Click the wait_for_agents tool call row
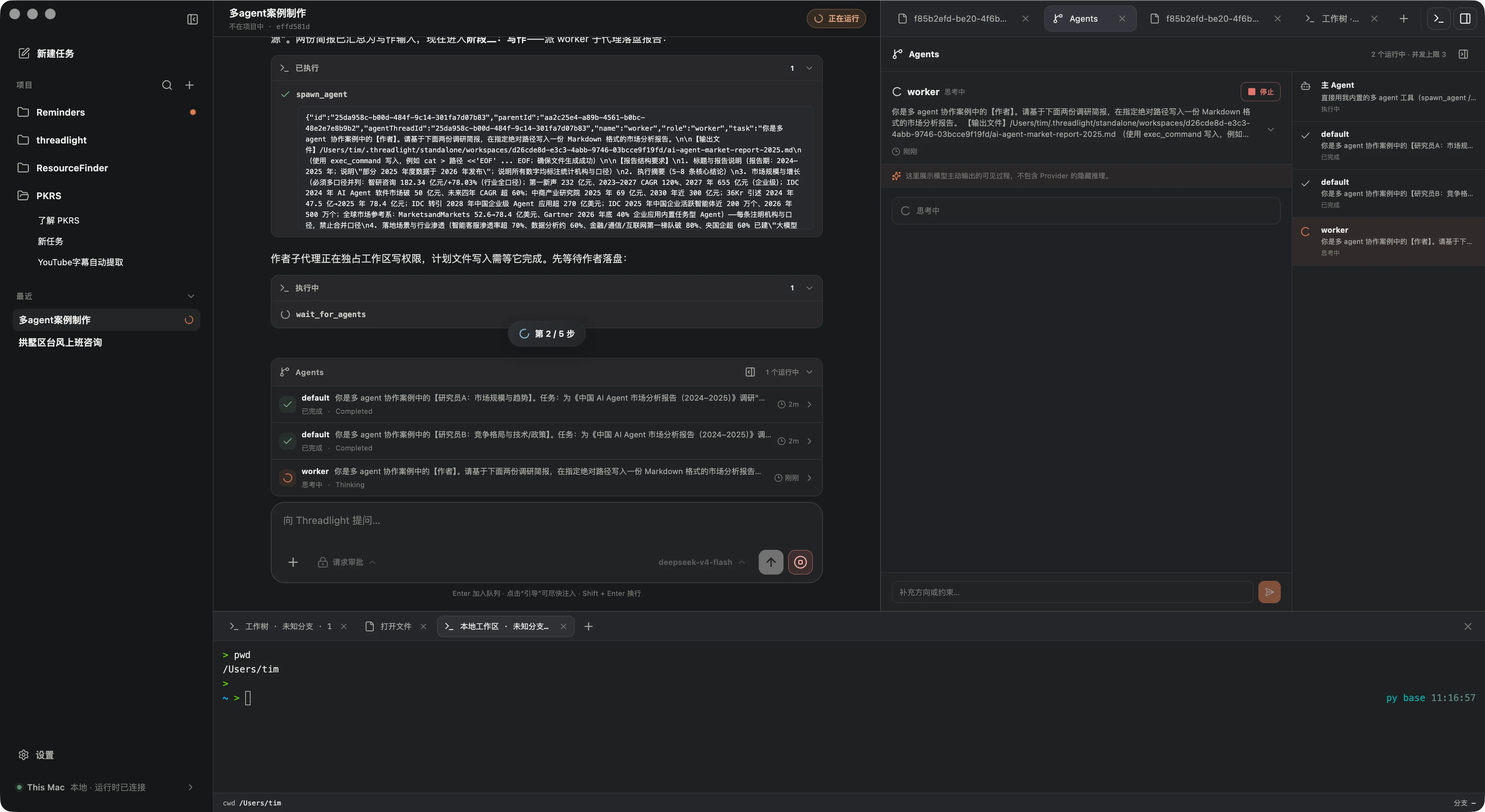This screenshot has height=812, width=1485. [x=546, y=314]
